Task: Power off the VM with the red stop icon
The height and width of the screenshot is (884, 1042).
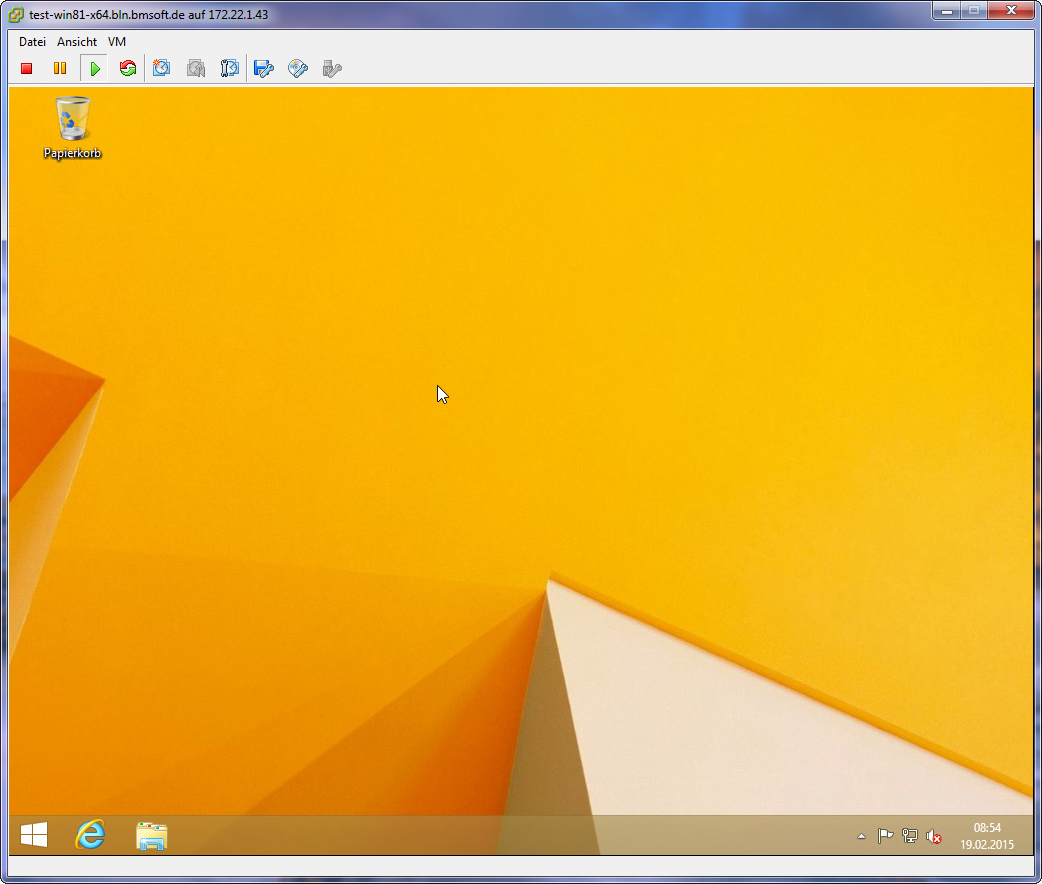Action: 27,68
